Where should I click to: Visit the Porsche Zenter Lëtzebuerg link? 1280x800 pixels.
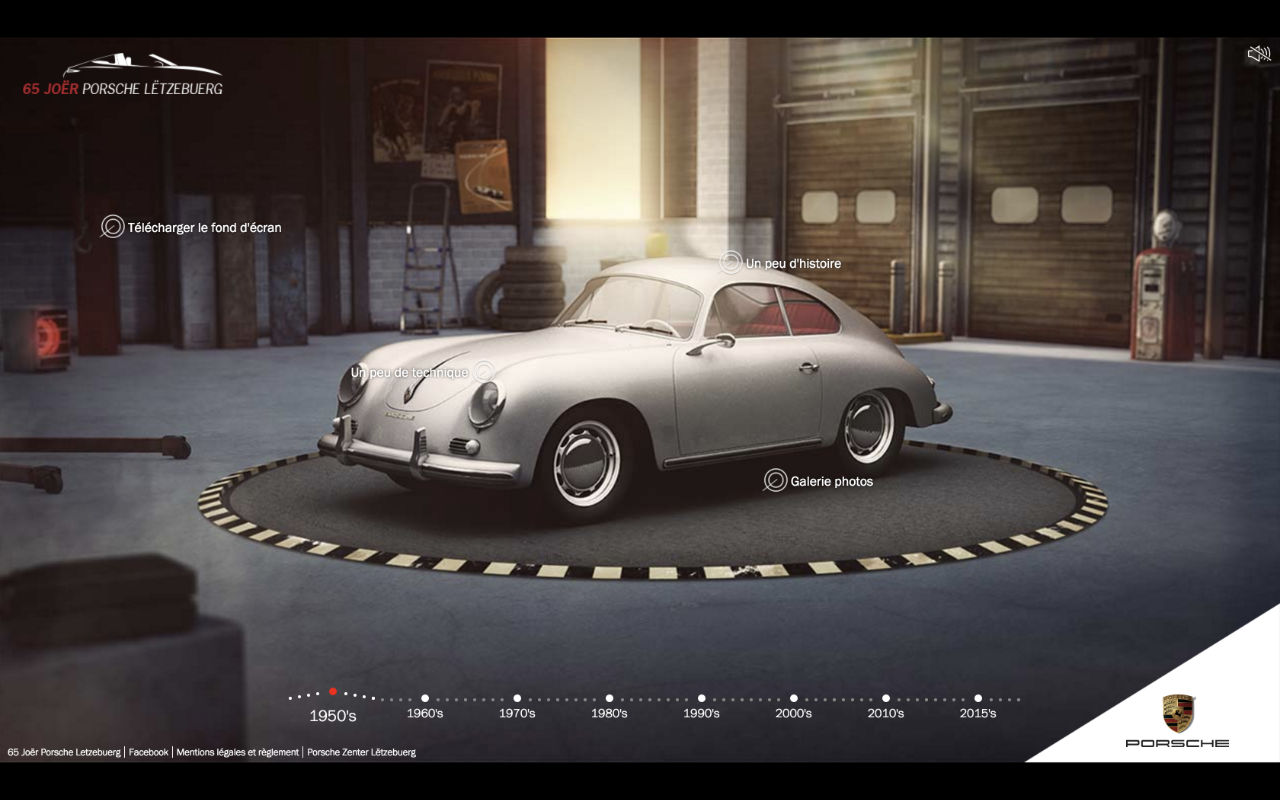point(360,752)
